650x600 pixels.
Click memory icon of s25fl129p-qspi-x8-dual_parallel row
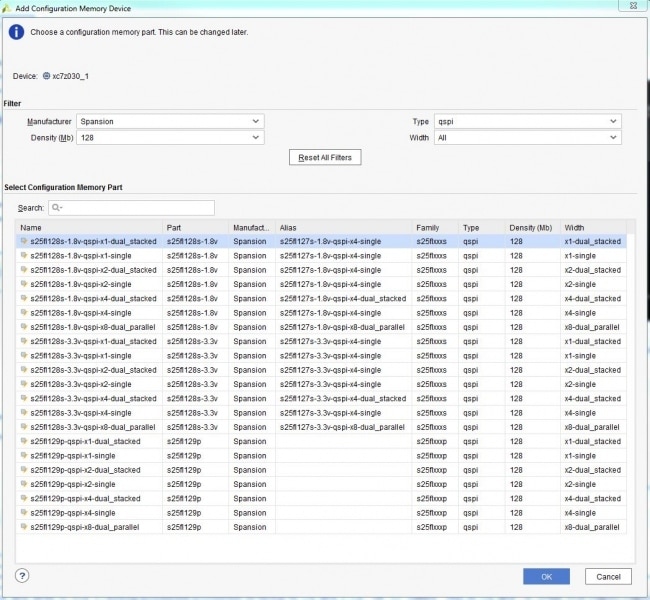coord(24,527)
